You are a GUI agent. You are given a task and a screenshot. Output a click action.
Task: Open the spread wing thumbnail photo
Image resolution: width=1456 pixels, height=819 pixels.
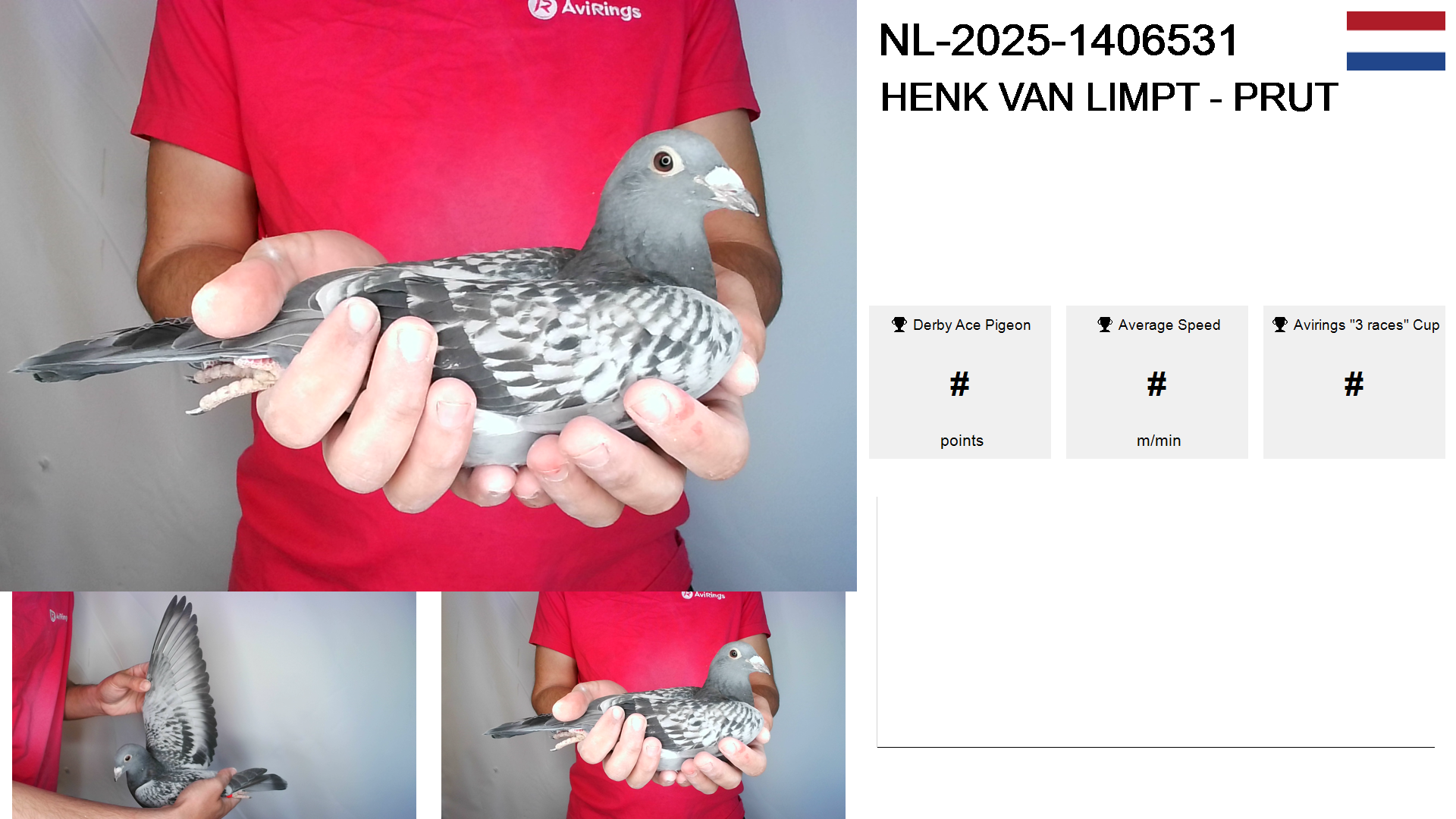pos(214,705)
